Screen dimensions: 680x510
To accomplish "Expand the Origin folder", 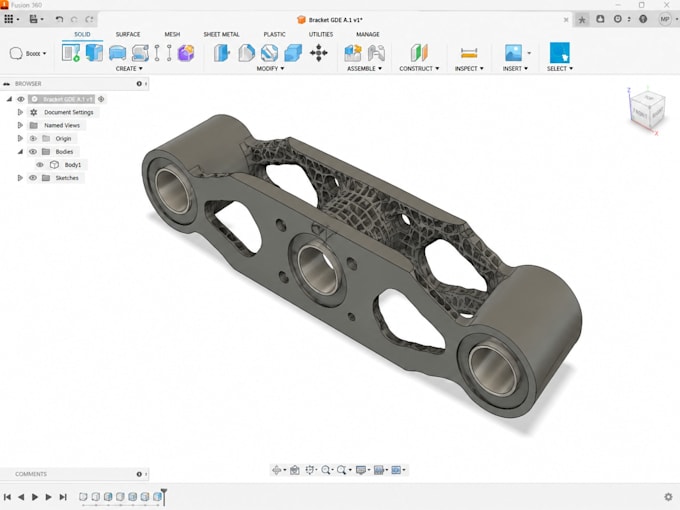I will pos(20,138).
